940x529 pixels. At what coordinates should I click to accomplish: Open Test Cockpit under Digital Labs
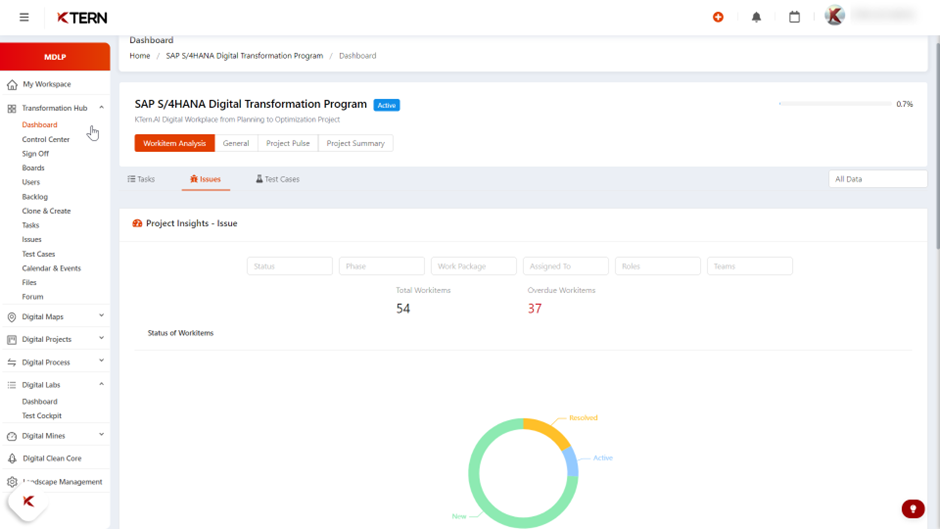coord(41,416)
